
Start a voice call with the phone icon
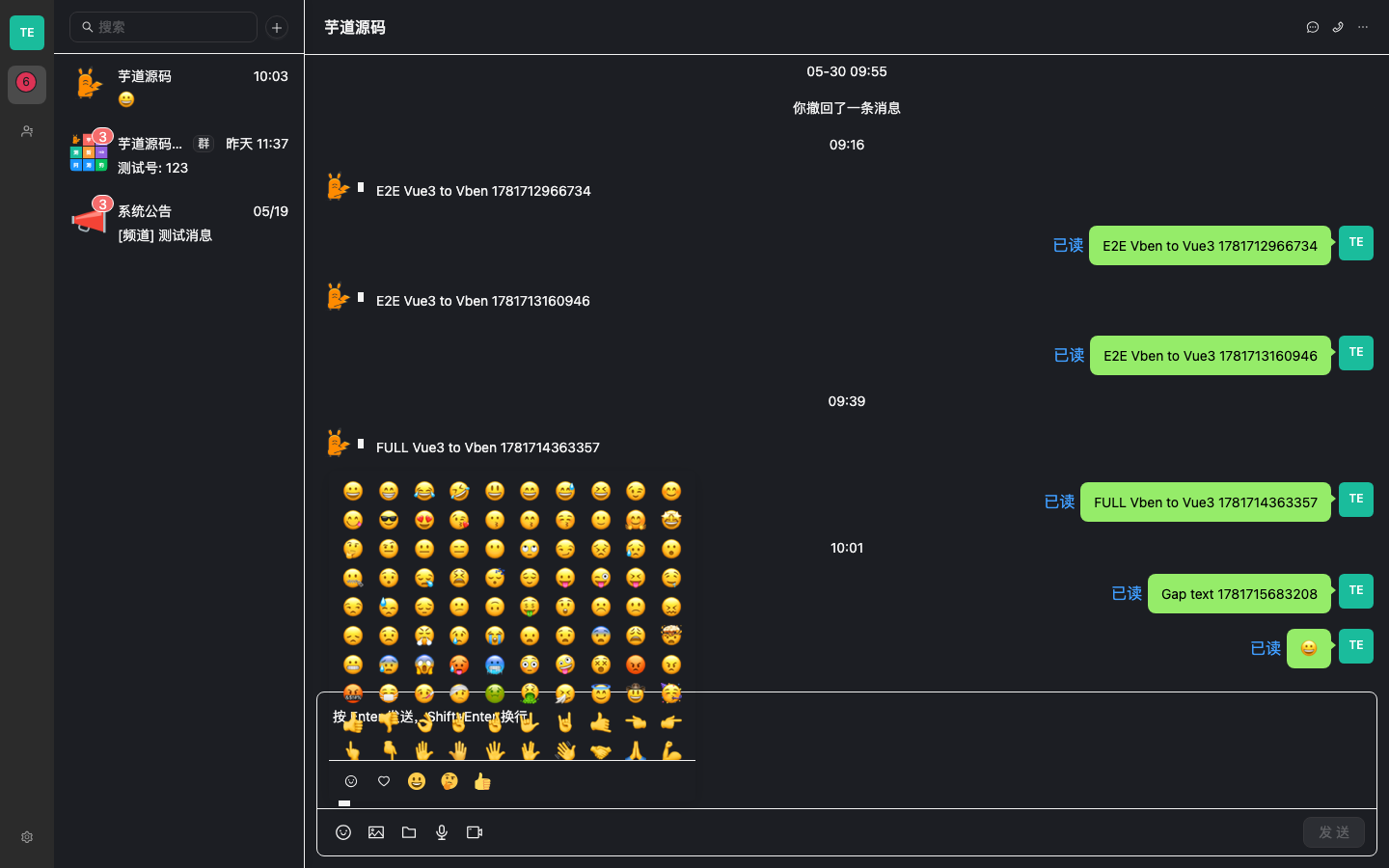click(x=1338, y=27)
